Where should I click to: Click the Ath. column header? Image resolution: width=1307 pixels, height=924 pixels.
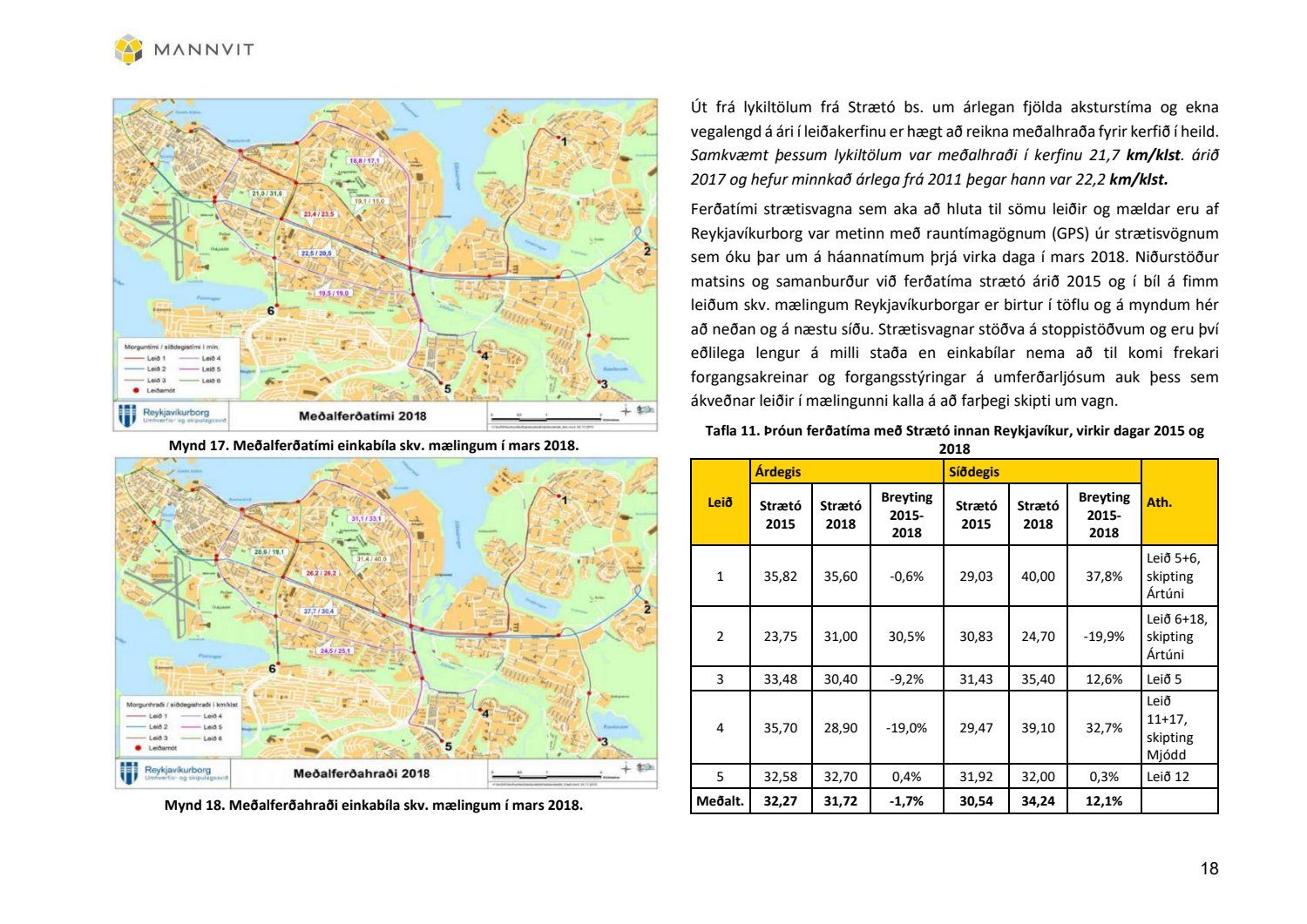(1159, 502)
